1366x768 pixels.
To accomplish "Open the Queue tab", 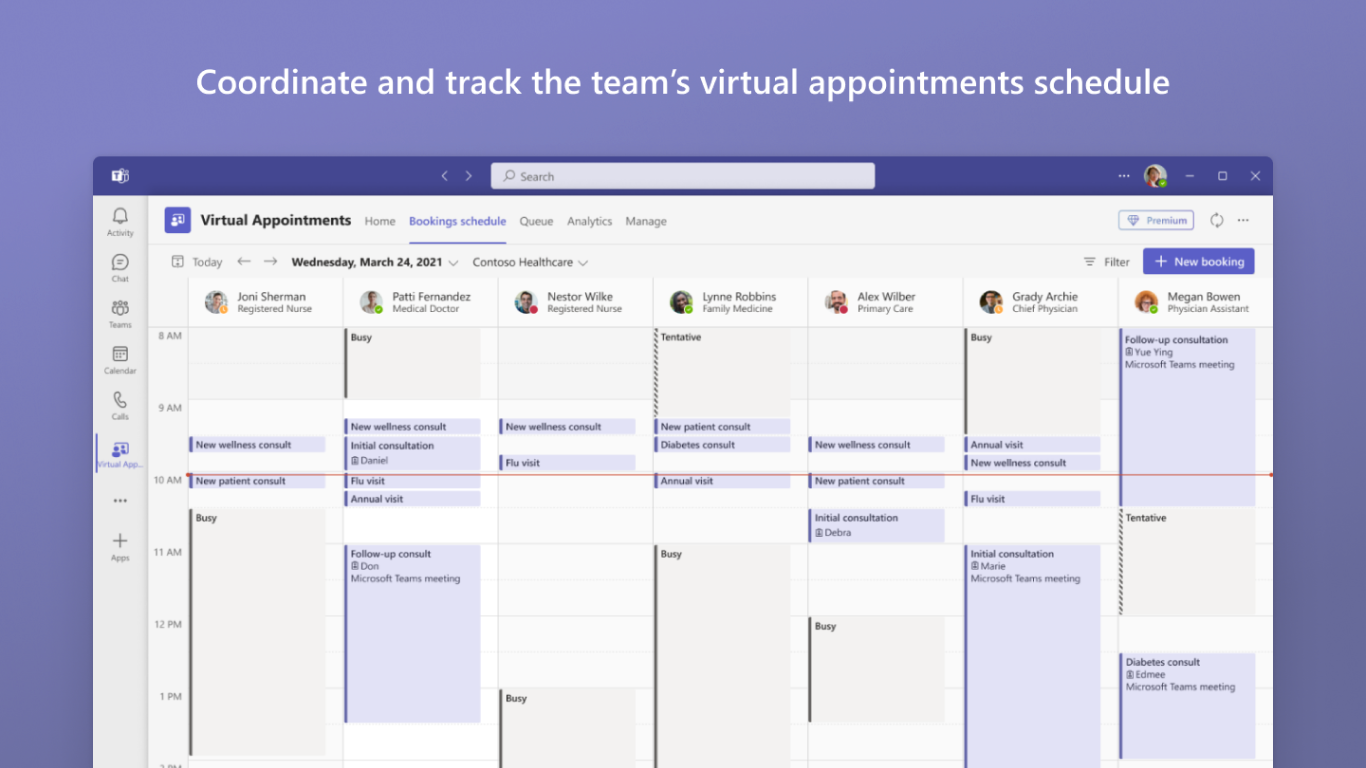I will pyautogui.click(x=536, y=221).
